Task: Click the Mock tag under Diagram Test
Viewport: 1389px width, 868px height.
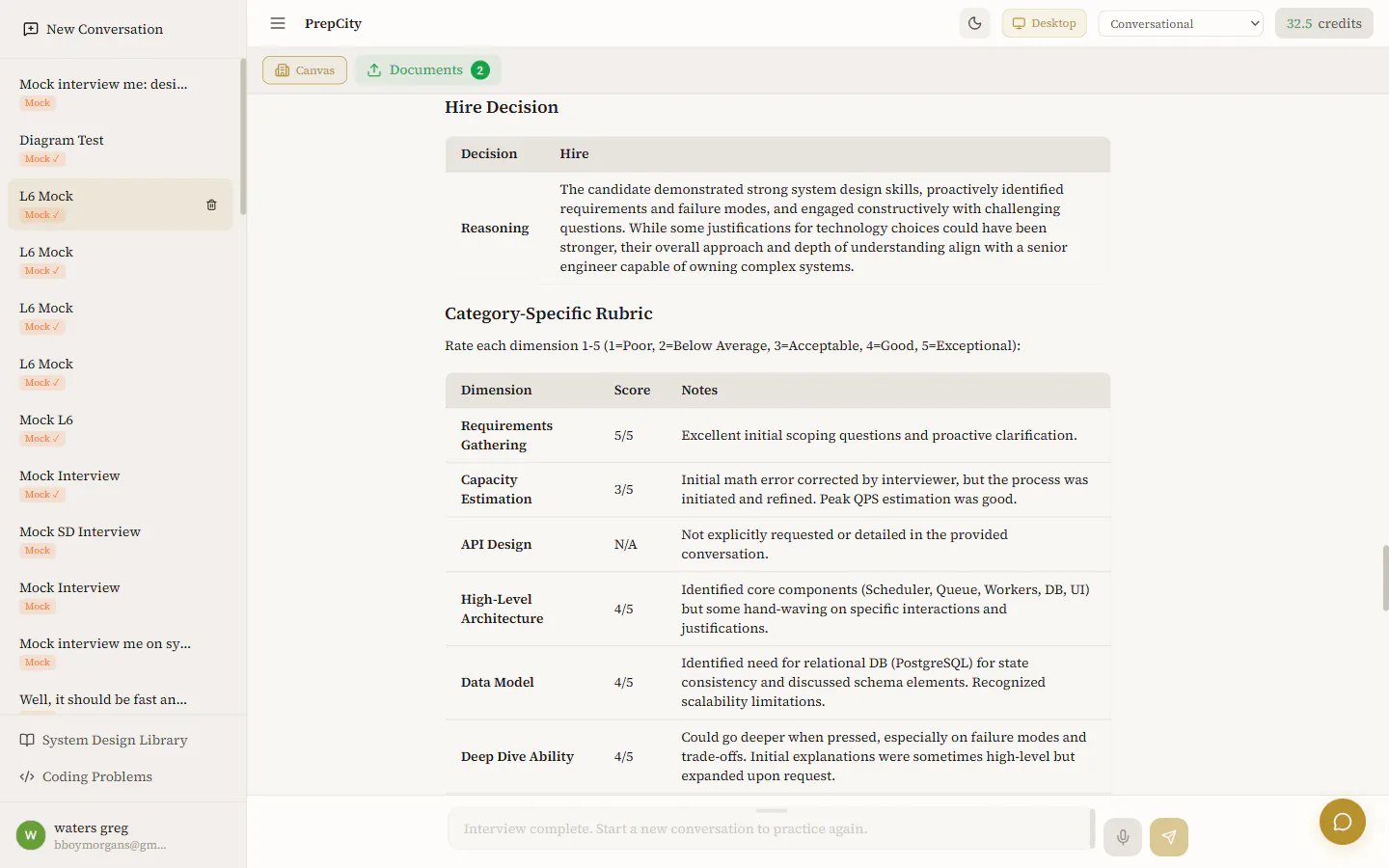Action: point(42,159)
